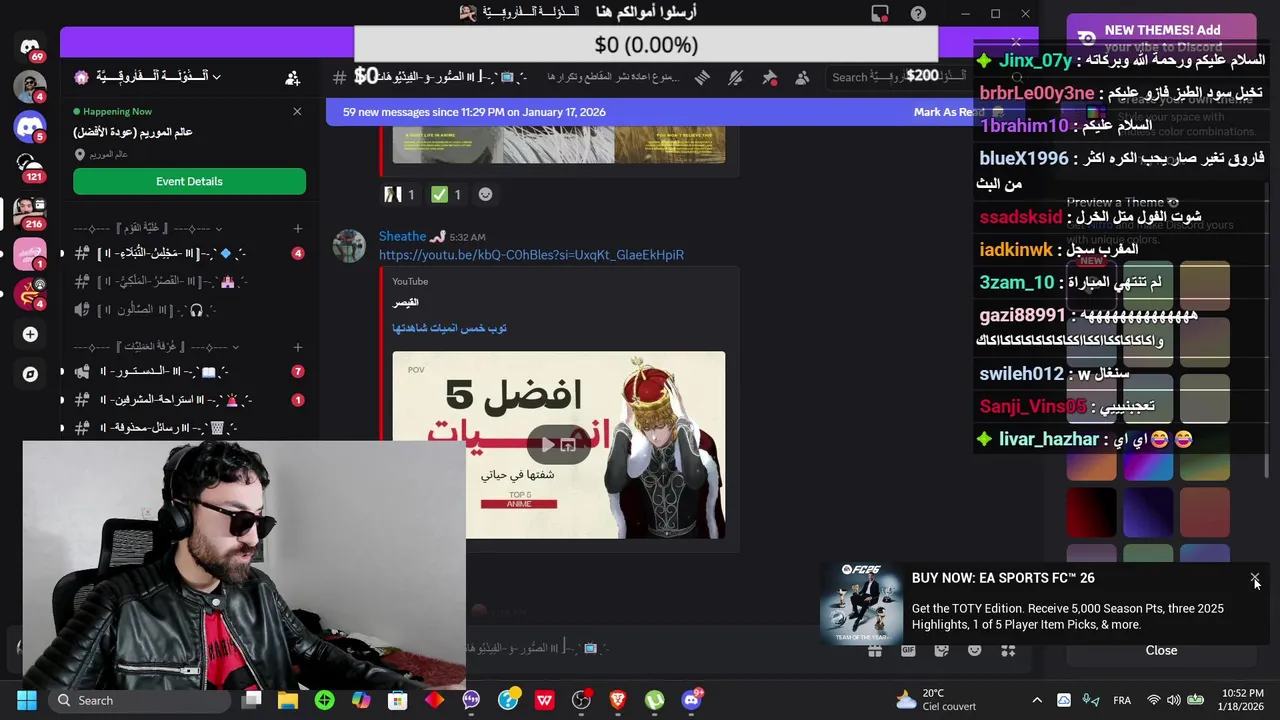
Task: Select the black-red theme color swatch
Action: [x=1091, y=512]
